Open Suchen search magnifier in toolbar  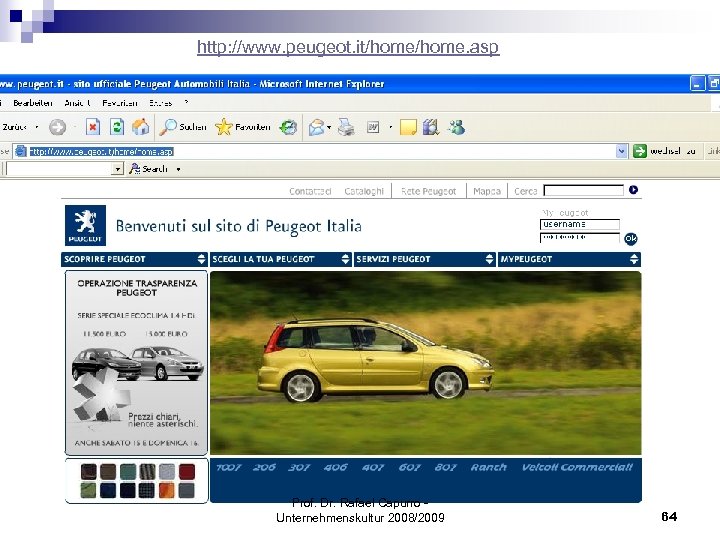183,127
